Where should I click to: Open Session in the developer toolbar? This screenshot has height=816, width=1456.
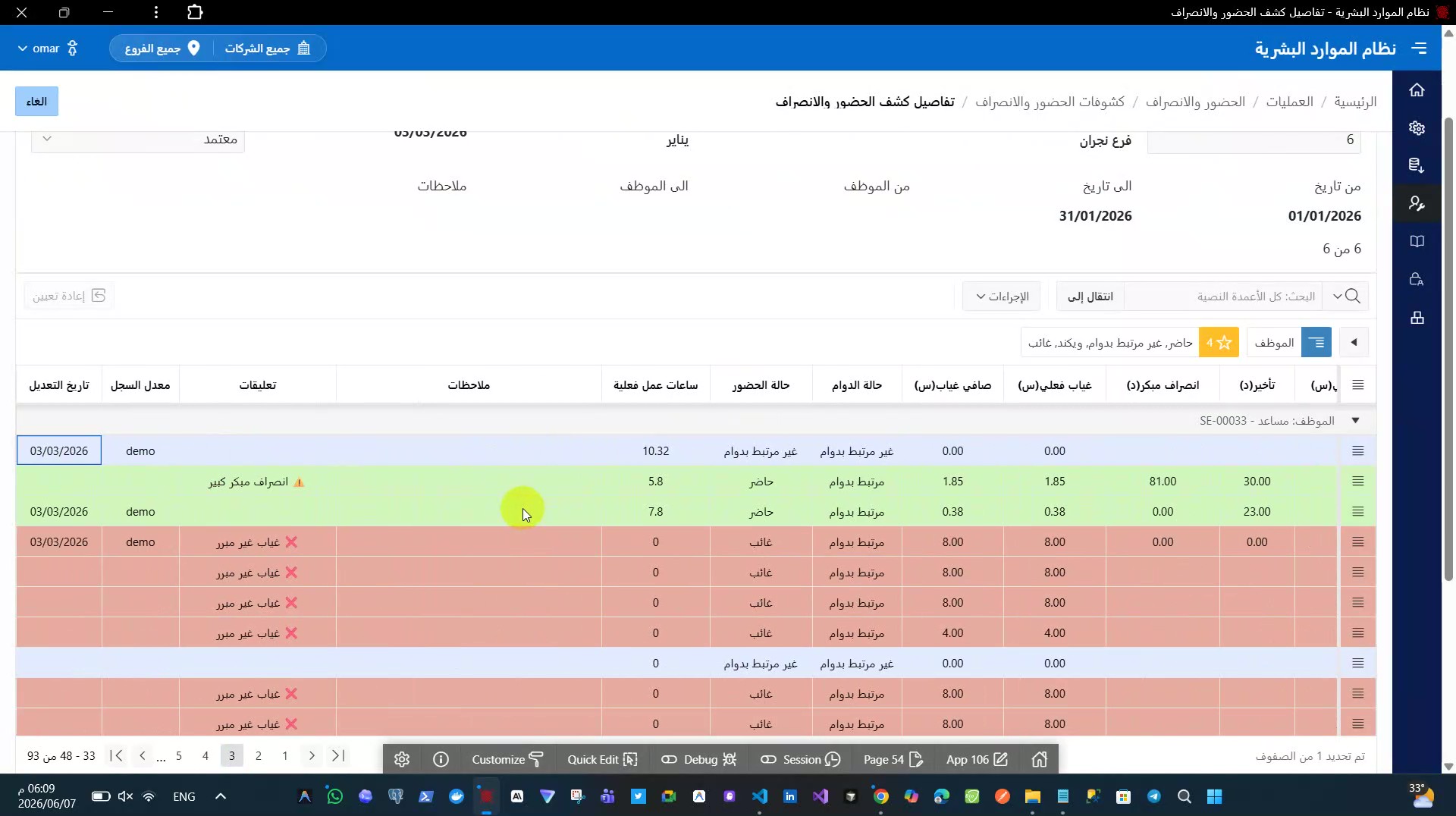click(x=800, y=759)
